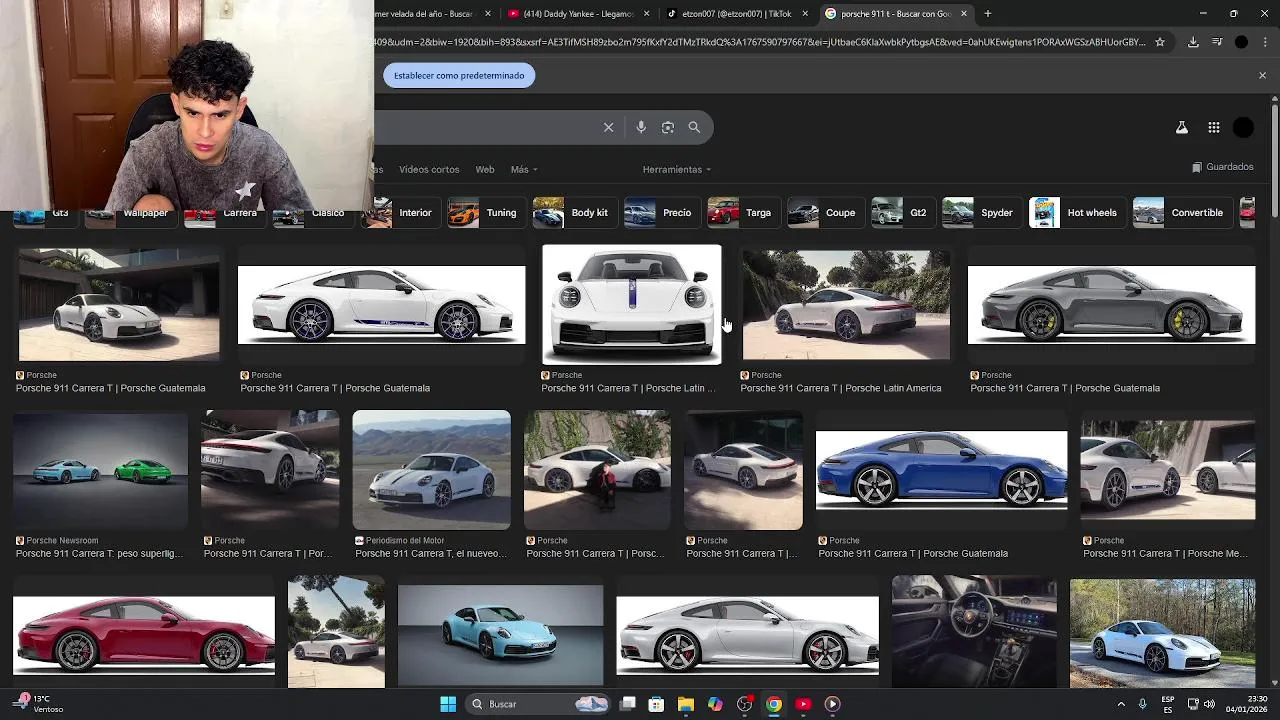The width and height of the screenshot is (1280, 720).
Task: Start voice search with the microphone icon
Action: point(641,127)
